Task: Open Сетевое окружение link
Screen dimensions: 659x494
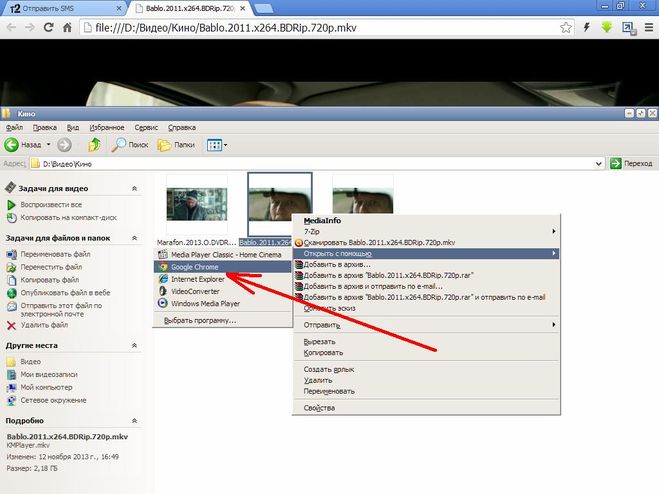Action: (x=53, y=400)
